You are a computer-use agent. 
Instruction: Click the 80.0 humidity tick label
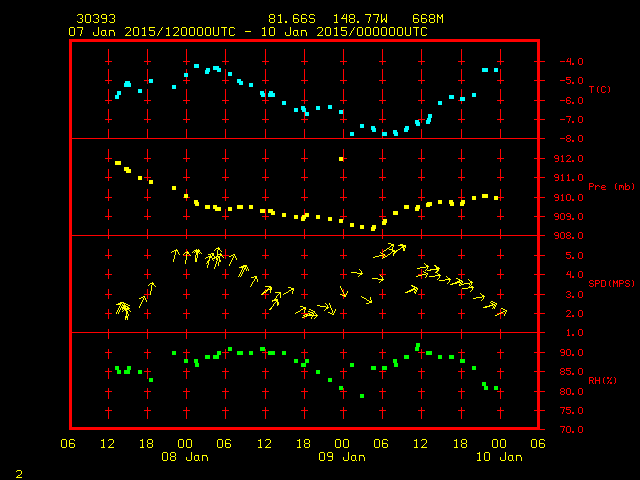tap(571, 391)
